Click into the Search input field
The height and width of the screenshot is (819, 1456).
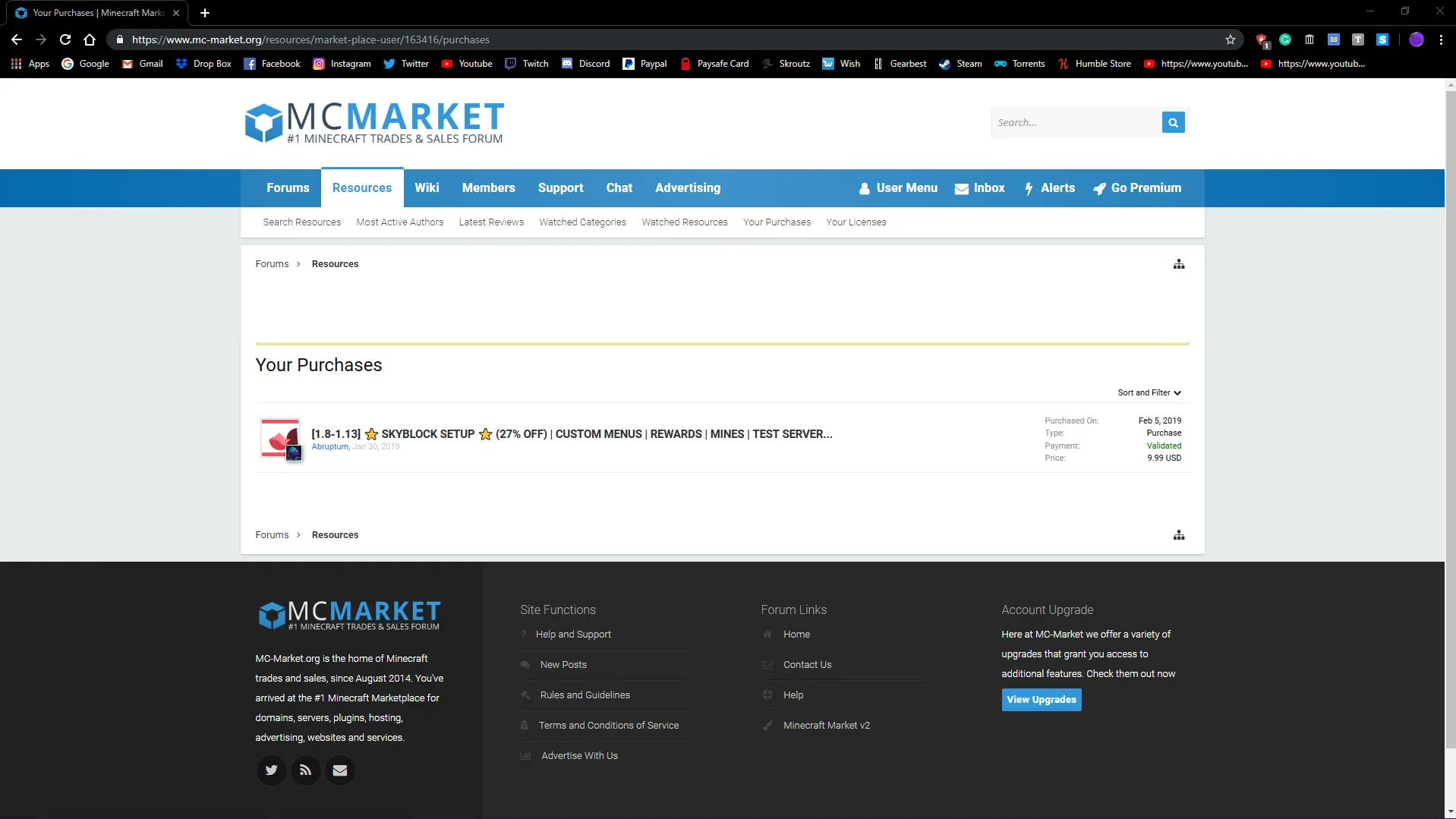pyautogui.click(x=1075, y=122)
